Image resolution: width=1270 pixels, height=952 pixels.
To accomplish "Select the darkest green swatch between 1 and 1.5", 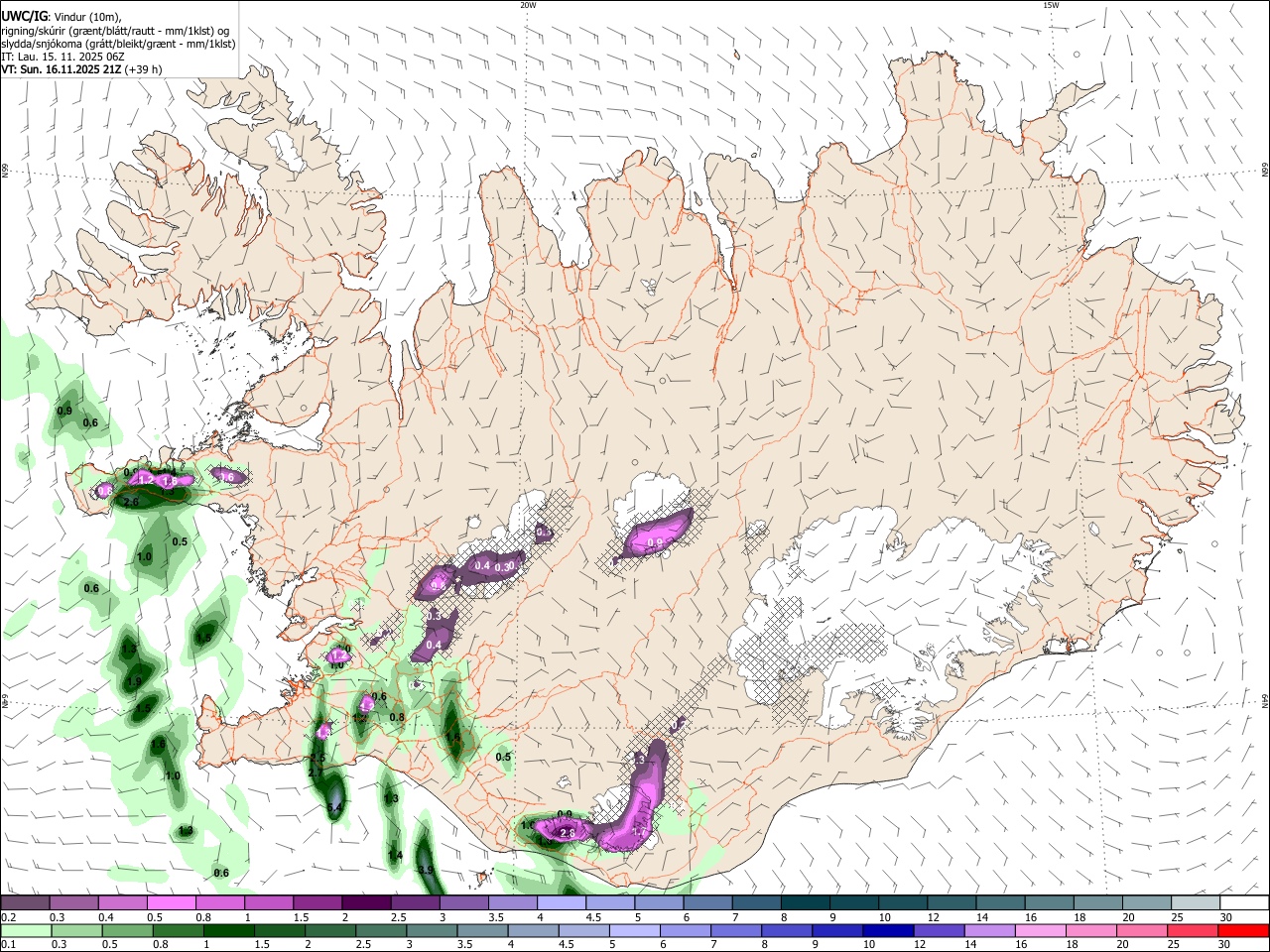I will click(229, 931).
